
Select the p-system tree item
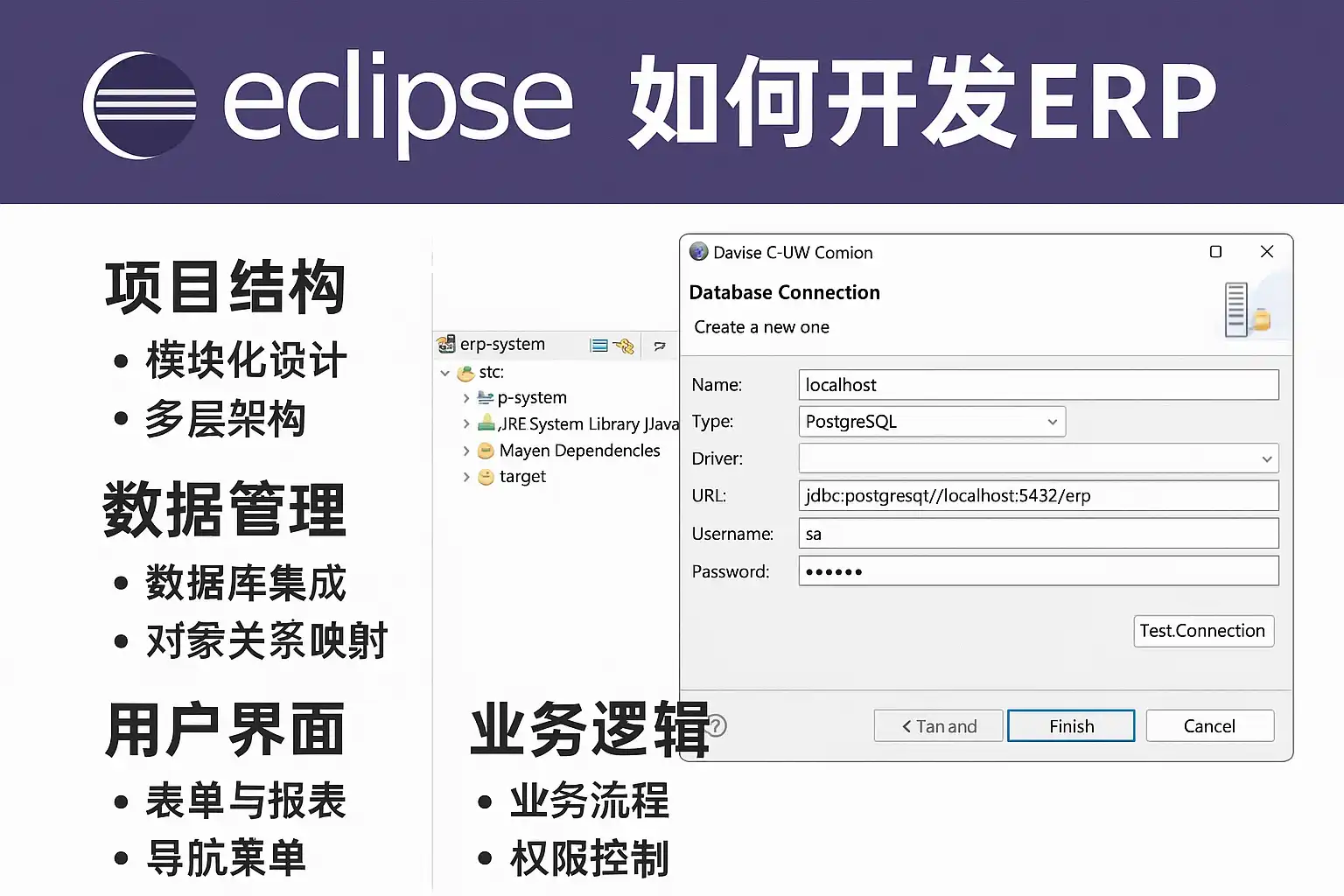coord(532,398)
